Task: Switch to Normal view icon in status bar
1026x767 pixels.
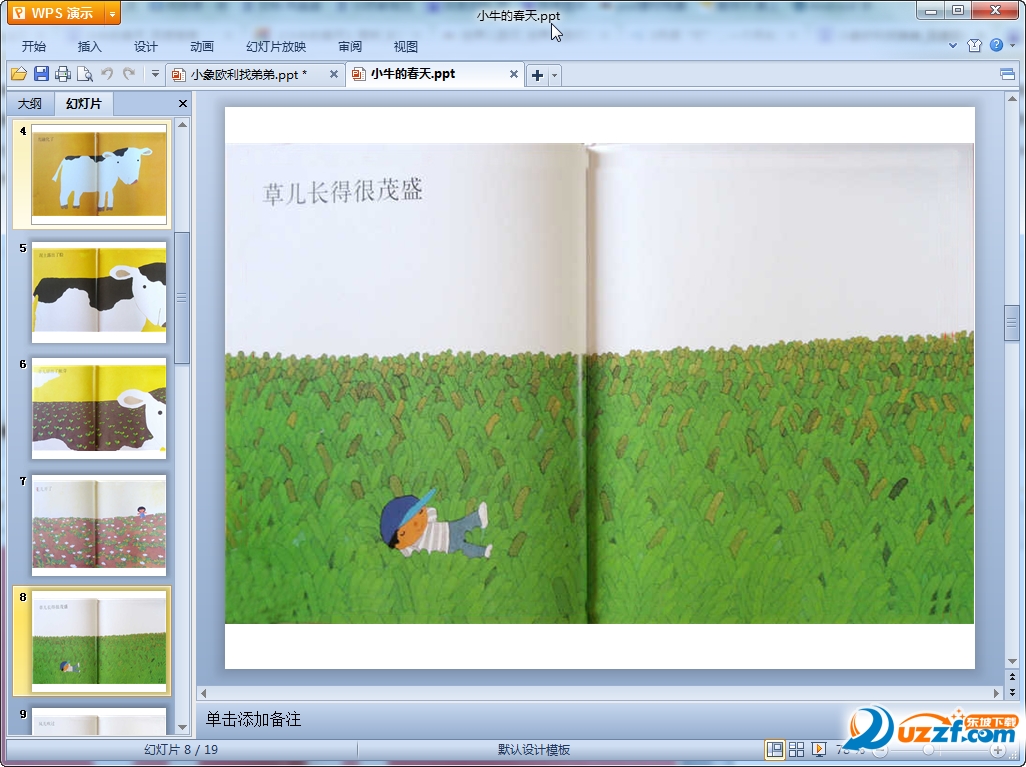Action: point(775,749)
